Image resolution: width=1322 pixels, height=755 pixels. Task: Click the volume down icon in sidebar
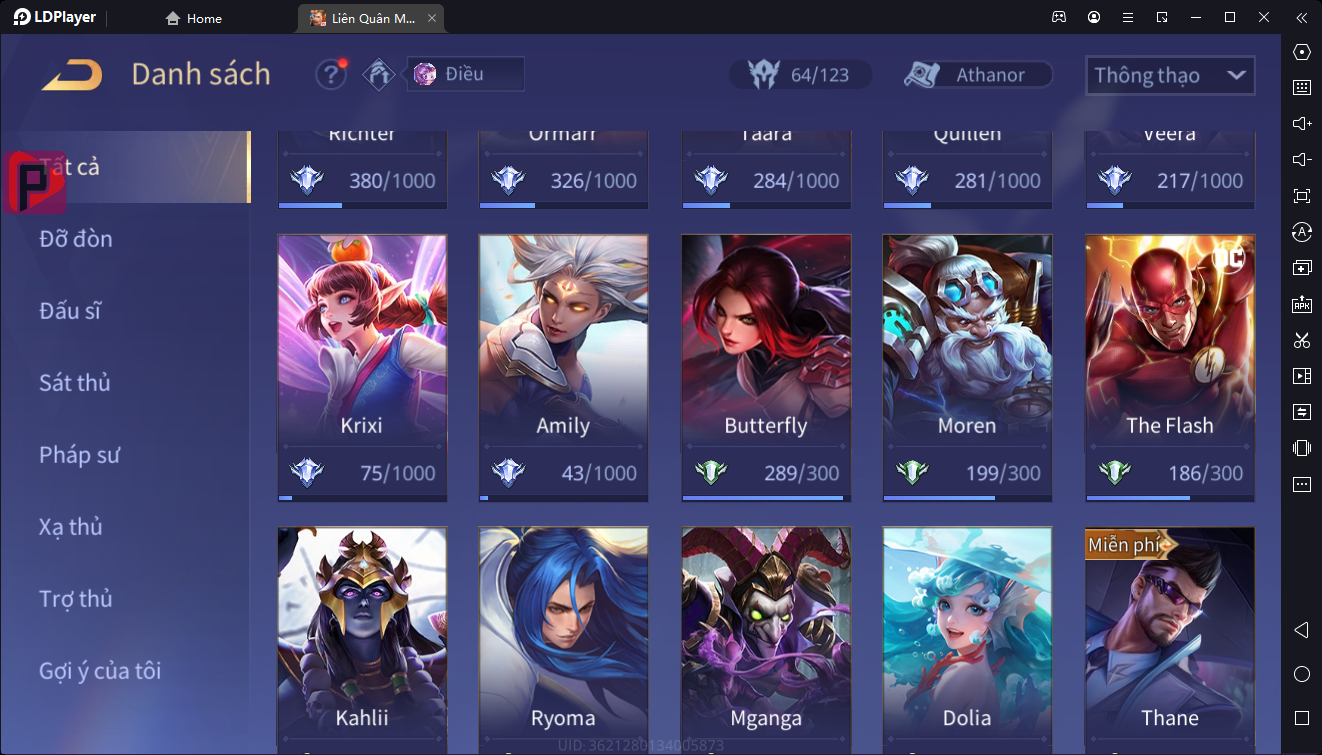pyautogui.click(x=1301, y=160)
